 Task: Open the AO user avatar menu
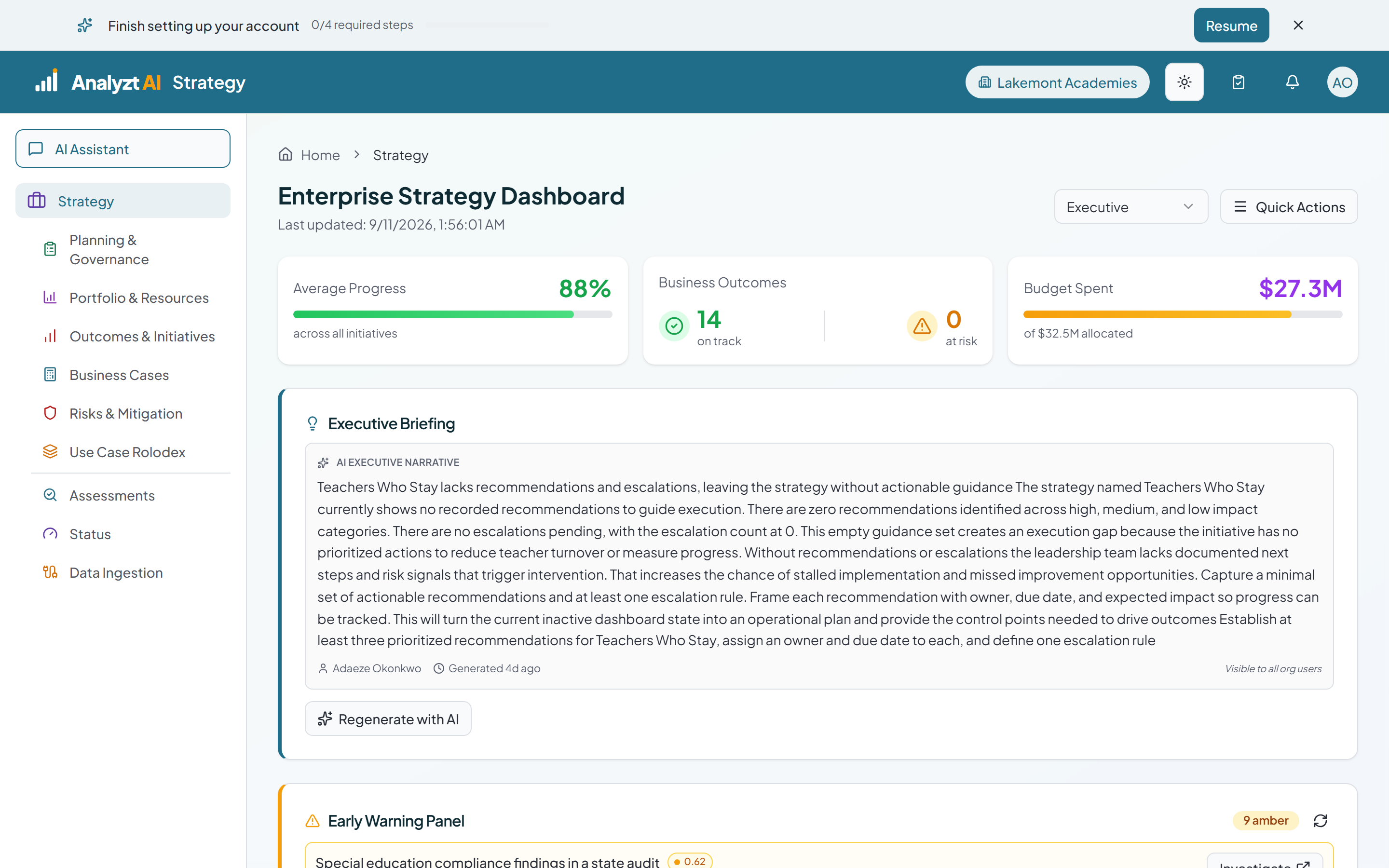1342,82
